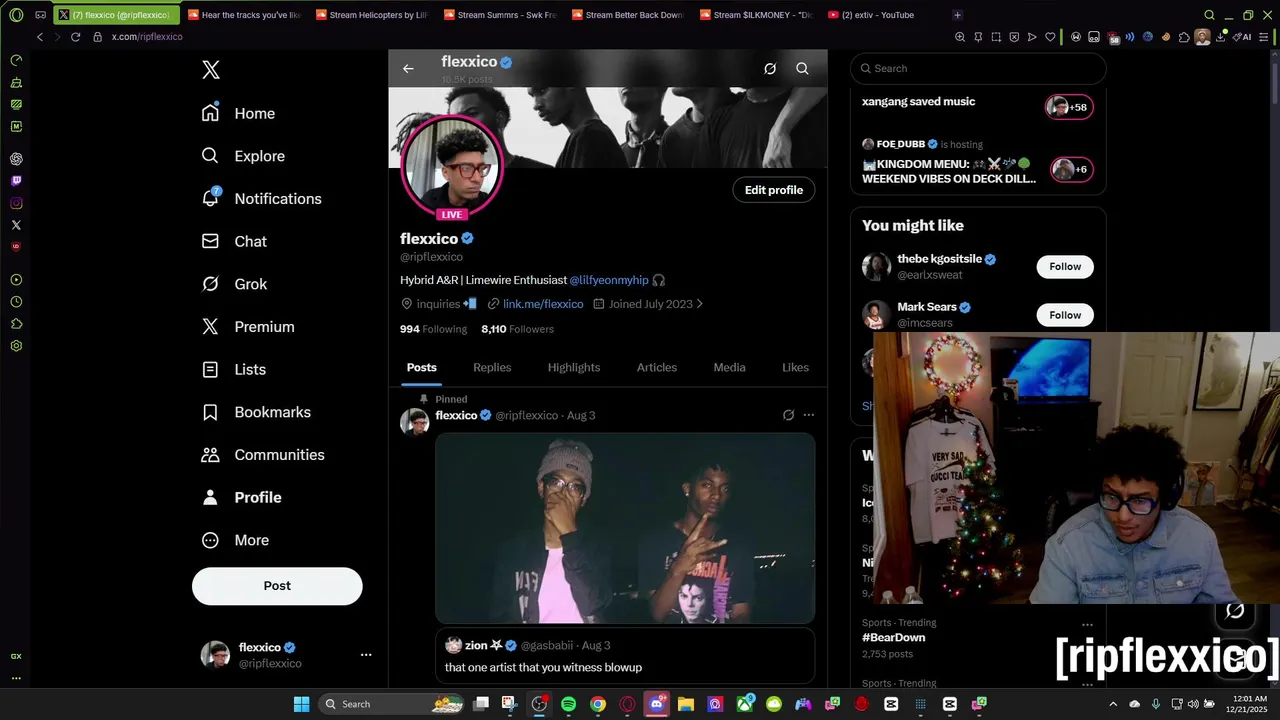The width and height of the screenshot is (1280, 720).
Task: Click Grok icon on pinned post
Action: (x=788, y=415)
